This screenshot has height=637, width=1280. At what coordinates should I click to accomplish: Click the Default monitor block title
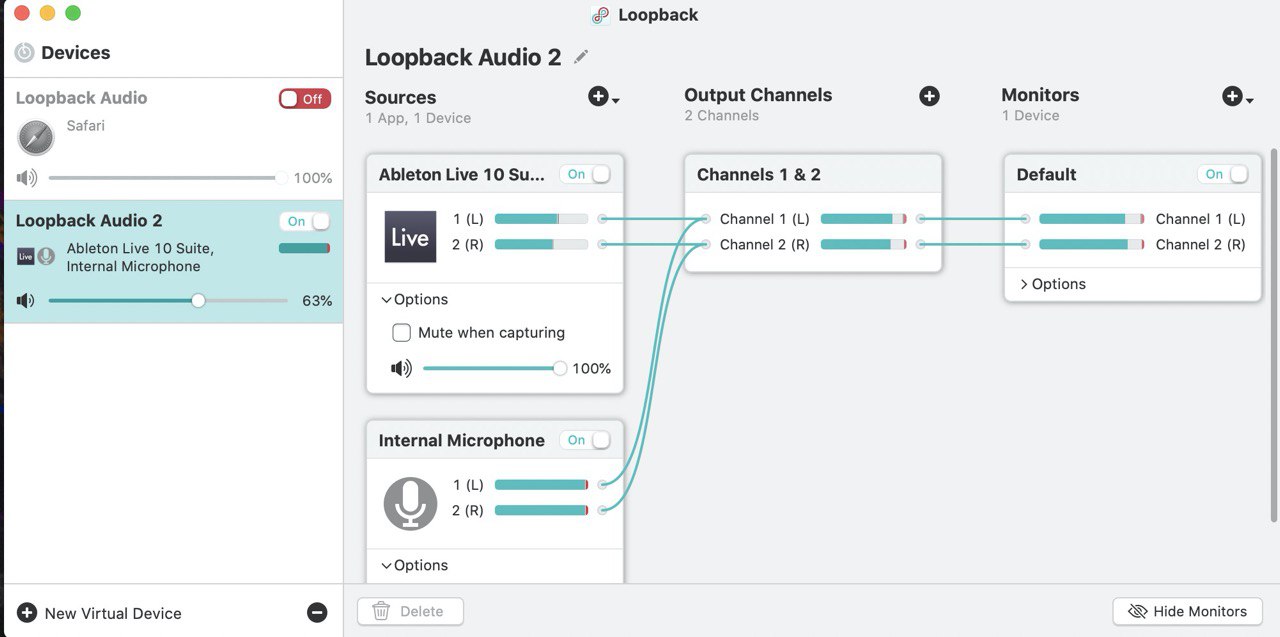tap(1046, 174)
